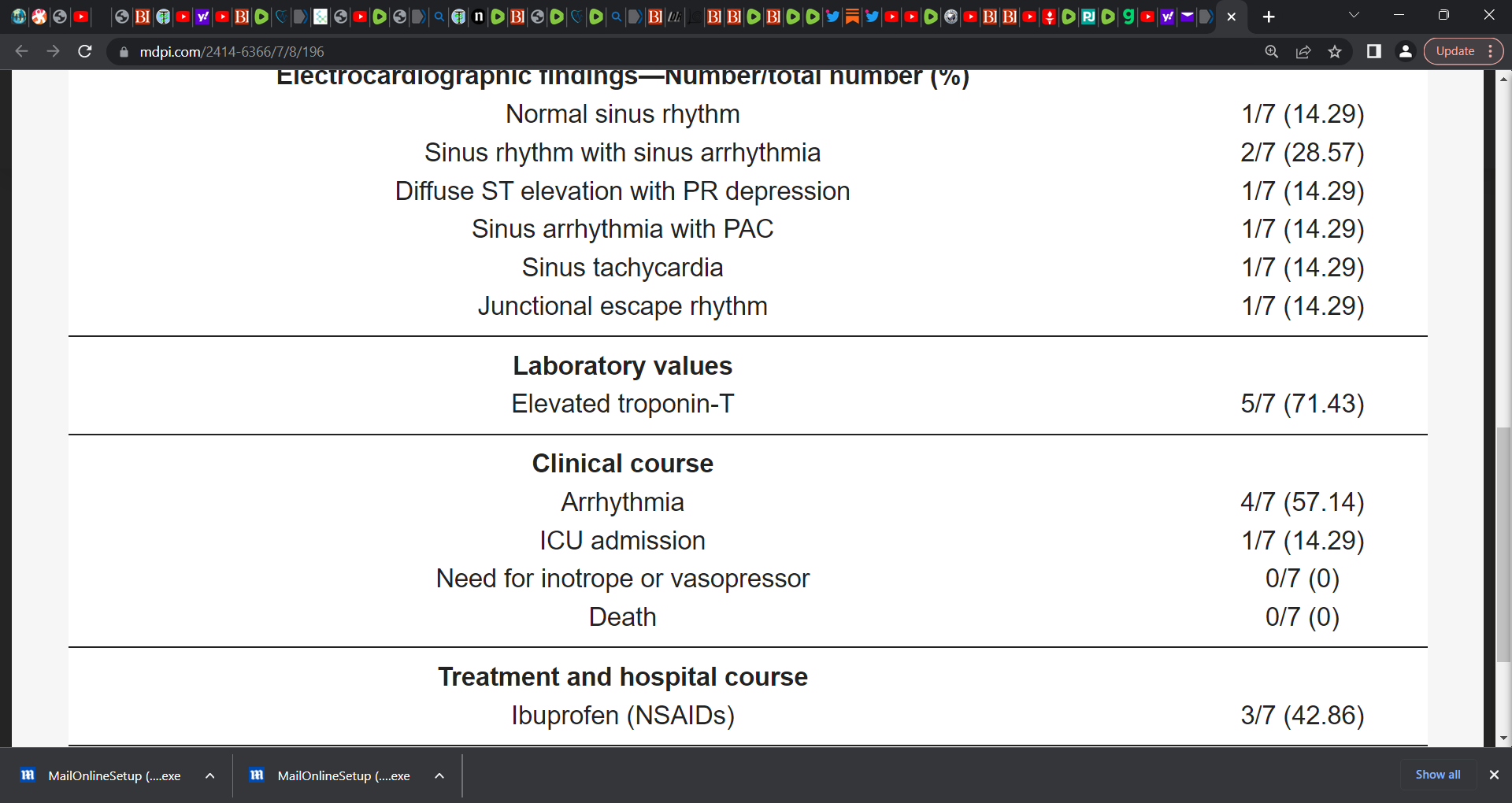Screen dimensions: 1512x803
Task: Expand options for the second MailOnlineSetup download
Action: 439,775
